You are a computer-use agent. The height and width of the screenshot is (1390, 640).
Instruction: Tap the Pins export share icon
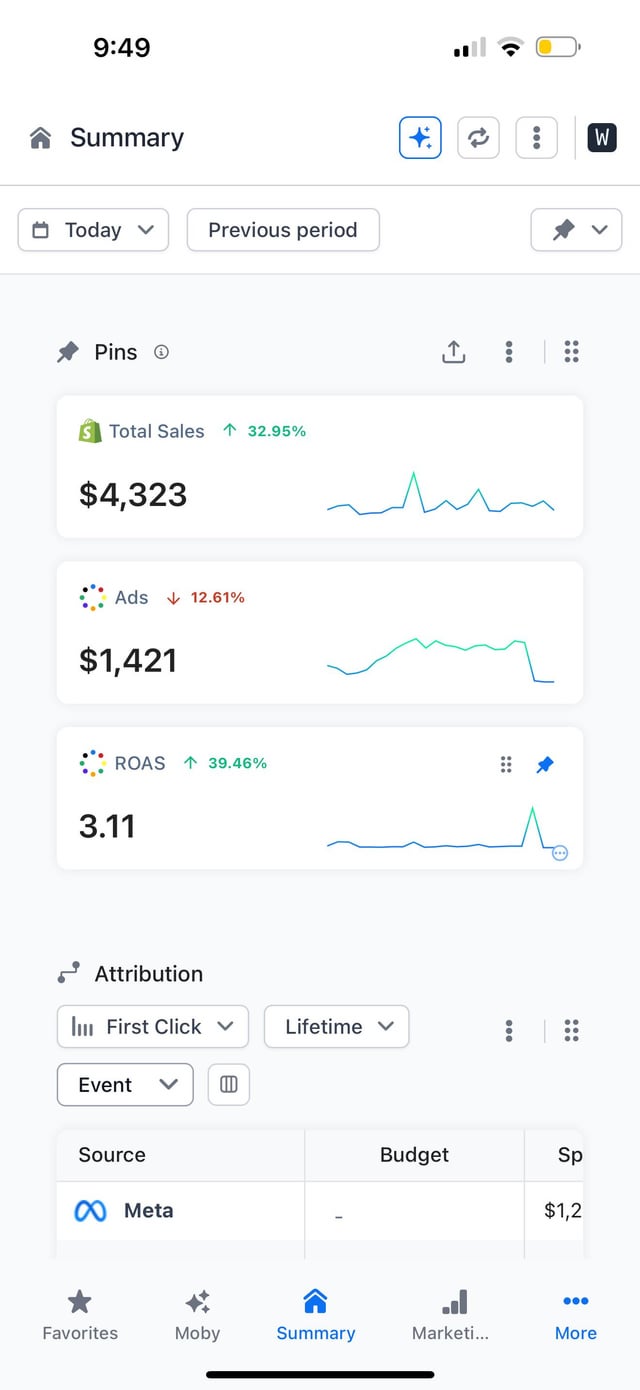pos(454,352)
